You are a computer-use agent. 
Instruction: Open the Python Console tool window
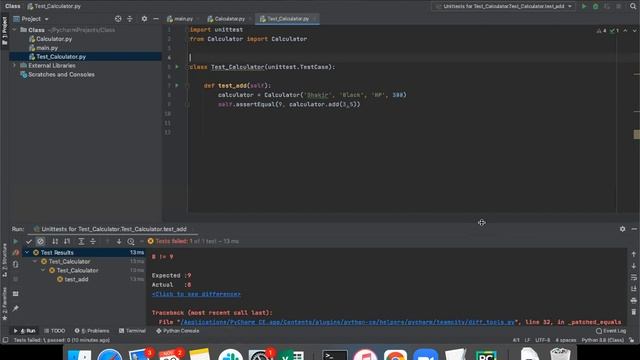[x=178, y=331]
